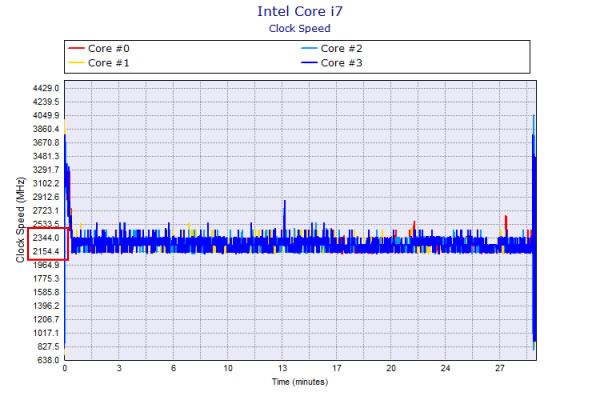The image size is (600, 400).
Task: Click the light blue peak at chart end
Action: [x=533, y=124]
